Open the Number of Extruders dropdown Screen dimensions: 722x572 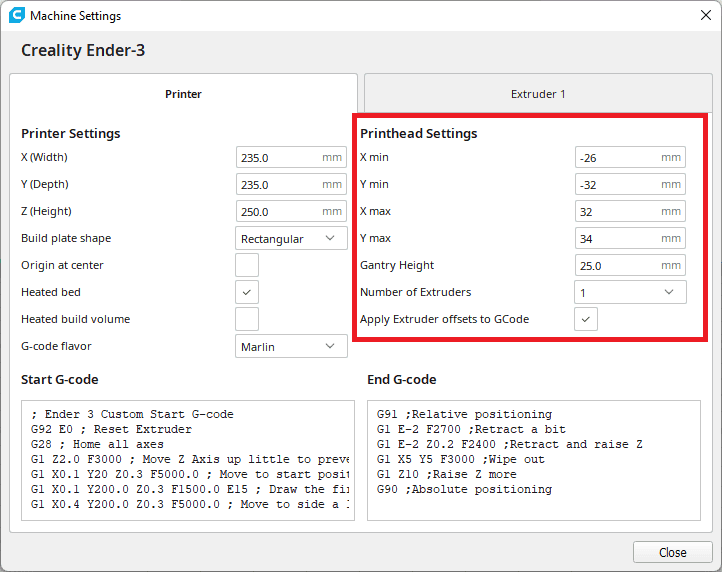tap(630, 292)
